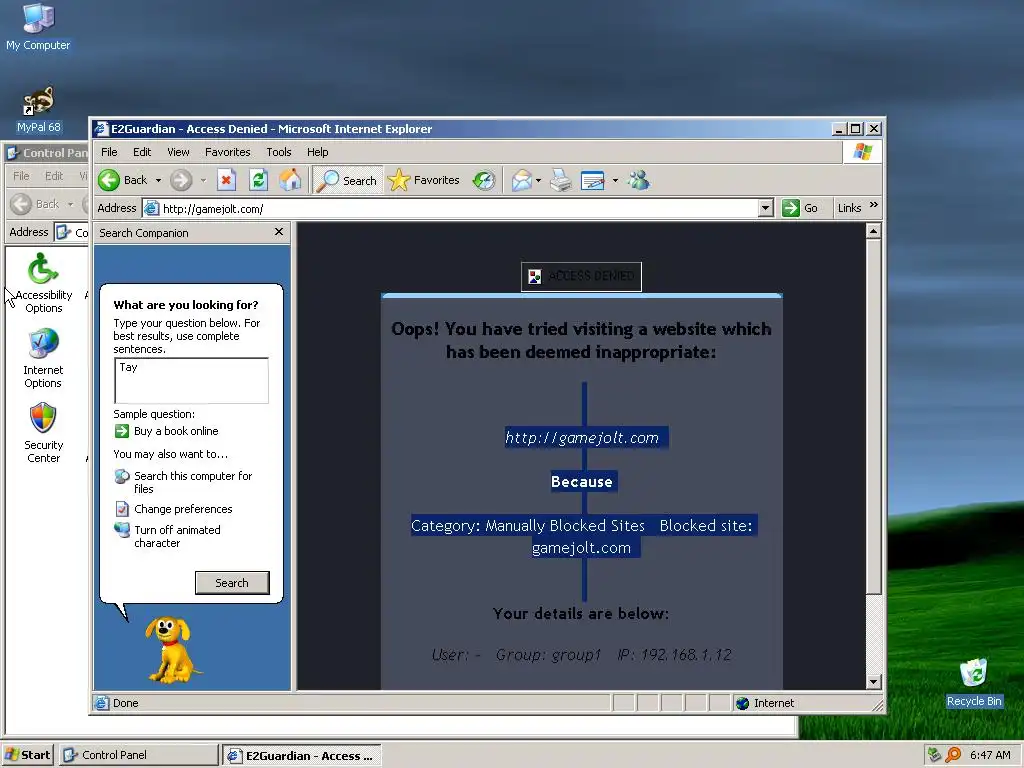Screen dimensions: 1024x768
Task: Select Change preferences in Search Companion
Action: 183,509
